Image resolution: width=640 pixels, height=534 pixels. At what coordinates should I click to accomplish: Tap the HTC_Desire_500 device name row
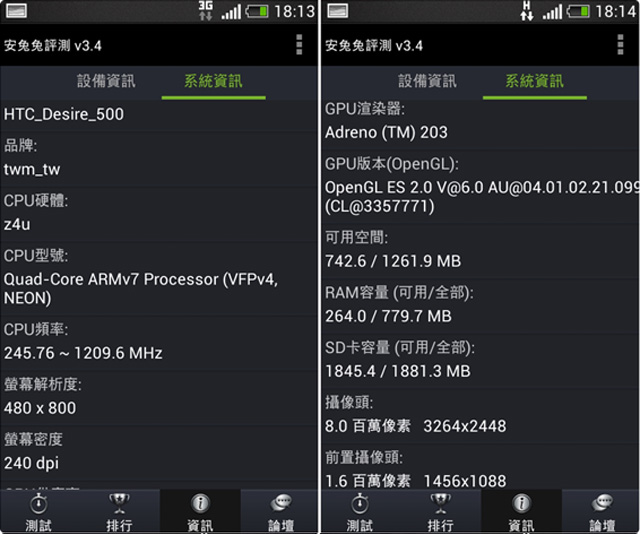click(159, 115)
